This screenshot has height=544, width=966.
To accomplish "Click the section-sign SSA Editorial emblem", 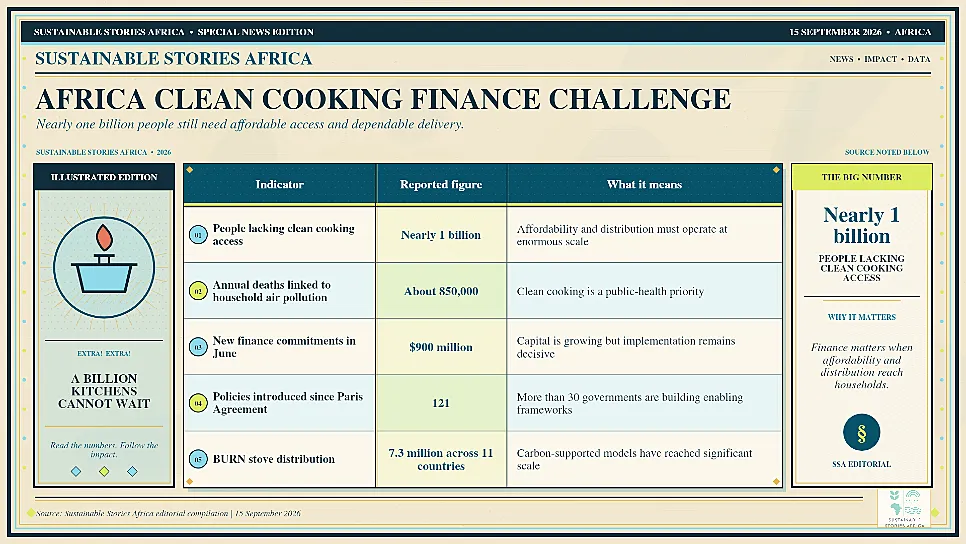I will [x=861, y=432].
